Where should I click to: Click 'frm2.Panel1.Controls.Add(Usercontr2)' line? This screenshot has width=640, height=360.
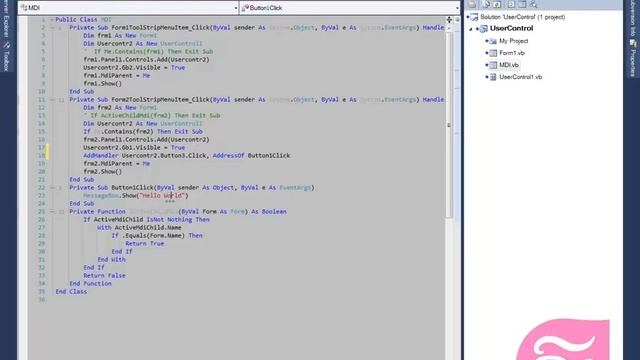tap(146, 140)
